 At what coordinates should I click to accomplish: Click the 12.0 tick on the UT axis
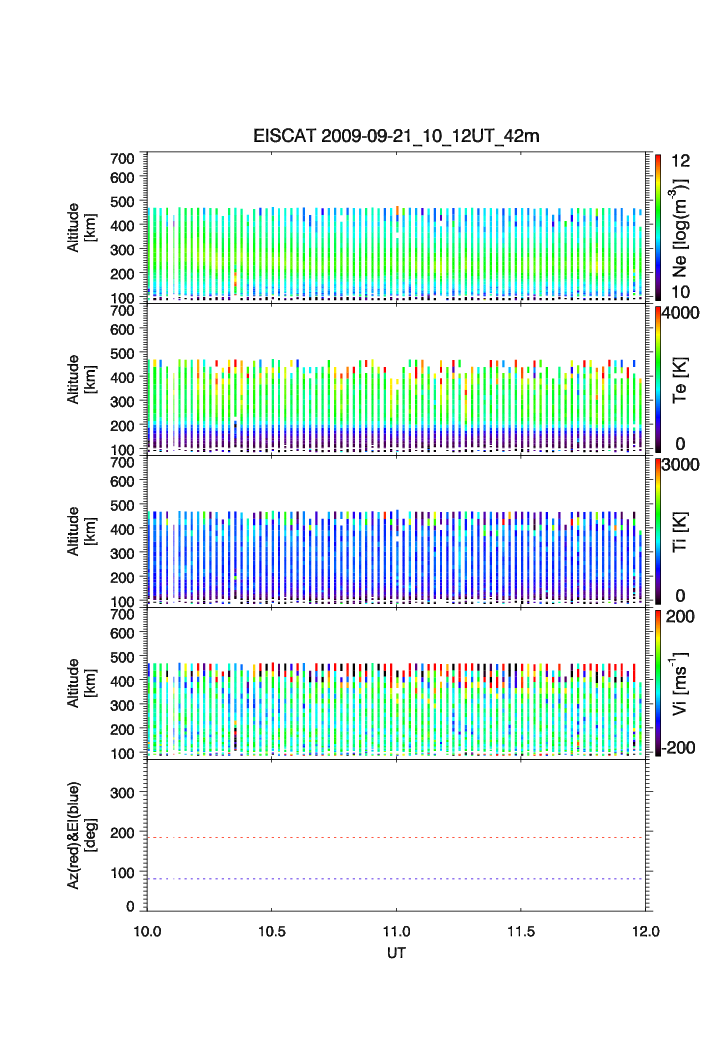click(x=645, y=931)
